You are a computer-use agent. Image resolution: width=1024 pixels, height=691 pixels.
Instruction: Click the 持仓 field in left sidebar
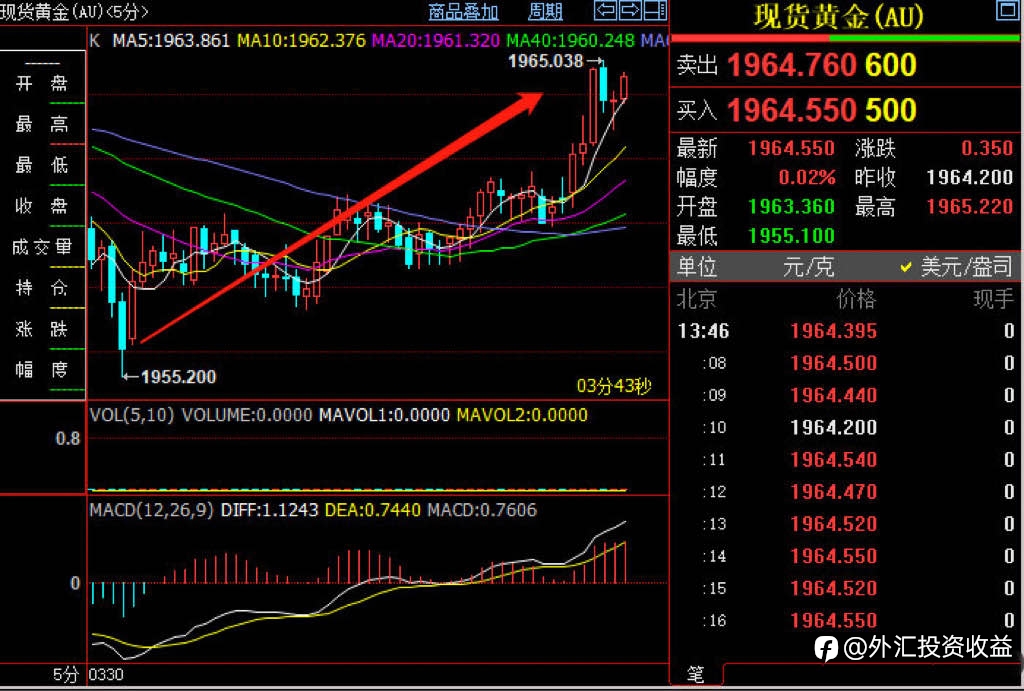[42, 287]
